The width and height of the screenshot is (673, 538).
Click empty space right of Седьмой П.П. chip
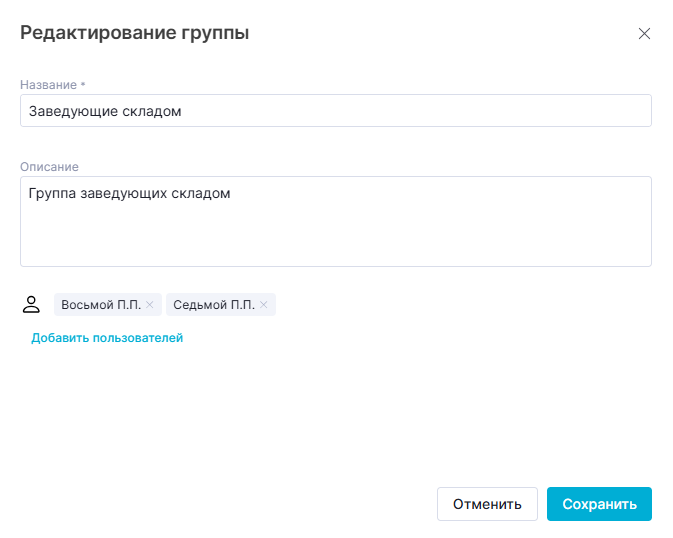450,305
